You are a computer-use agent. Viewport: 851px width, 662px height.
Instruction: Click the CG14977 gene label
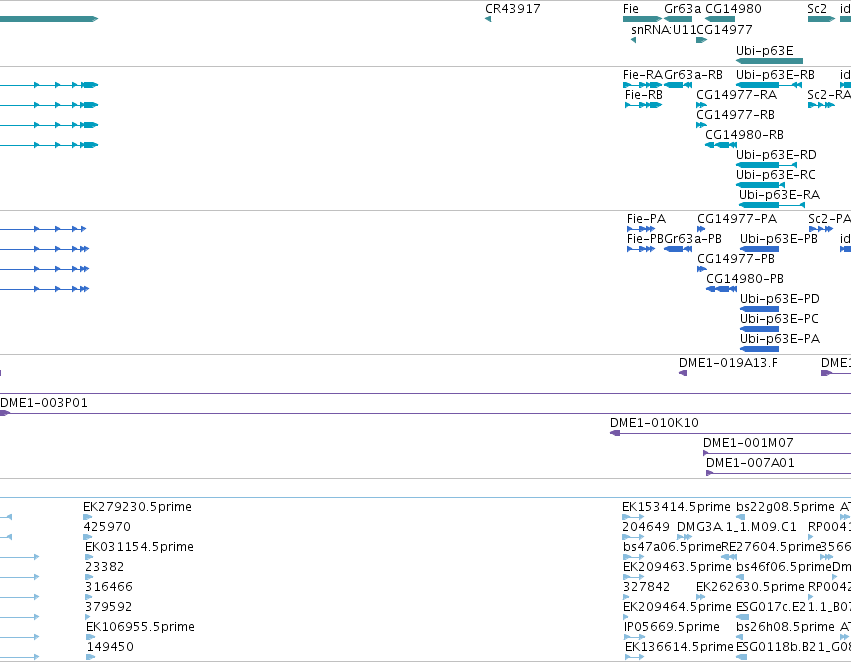point(724,30)
